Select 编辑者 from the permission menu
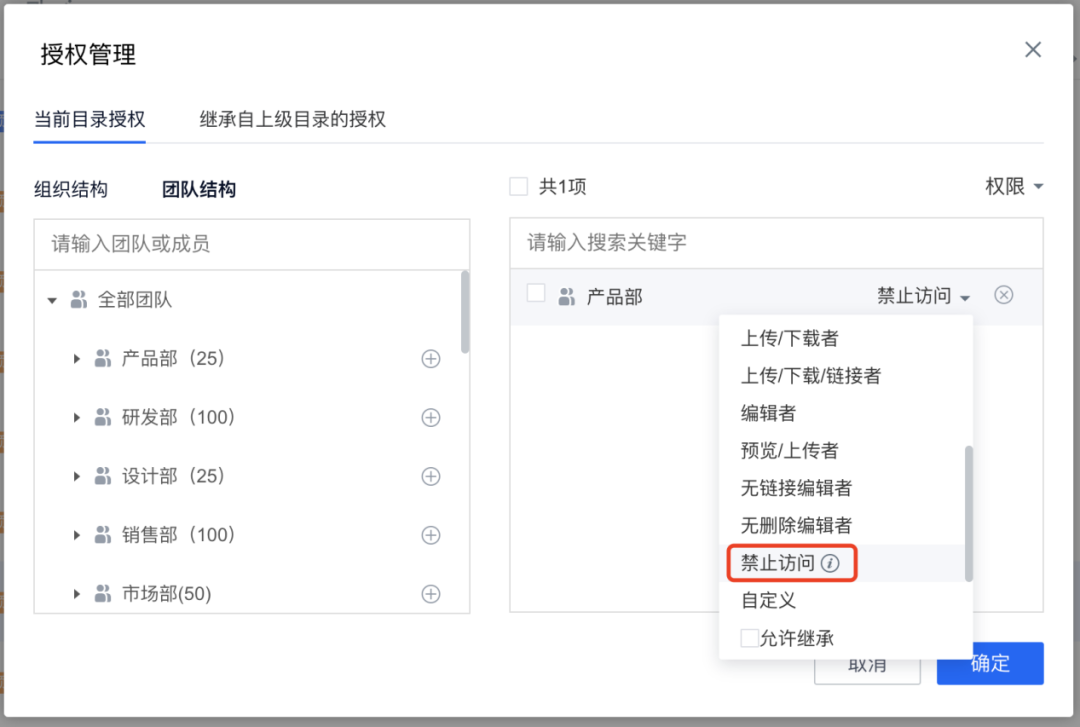The height and width of the screenshot is (727, 1080). click(x=767, y=412)
